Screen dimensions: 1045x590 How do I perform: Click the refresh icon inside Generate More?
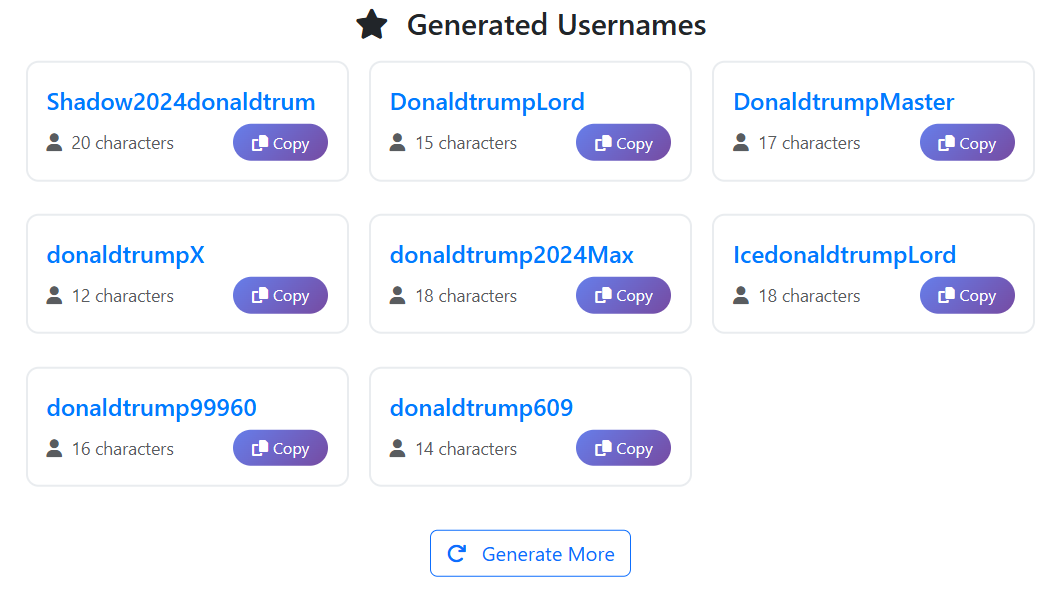click(x=457, y=553)
